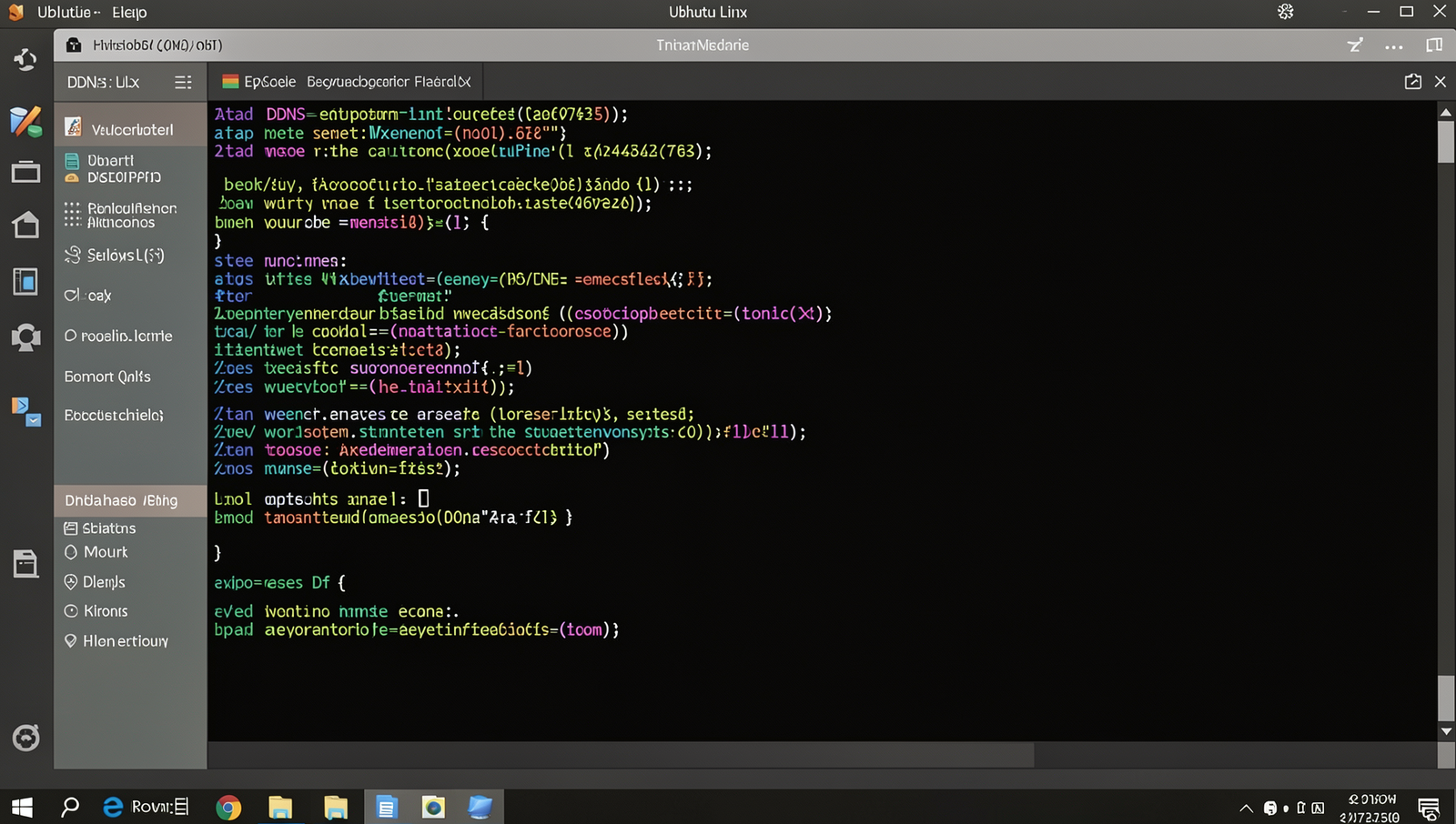
Task: Click the scroll up arrow of editor scrollbar
Action: 1446,113
